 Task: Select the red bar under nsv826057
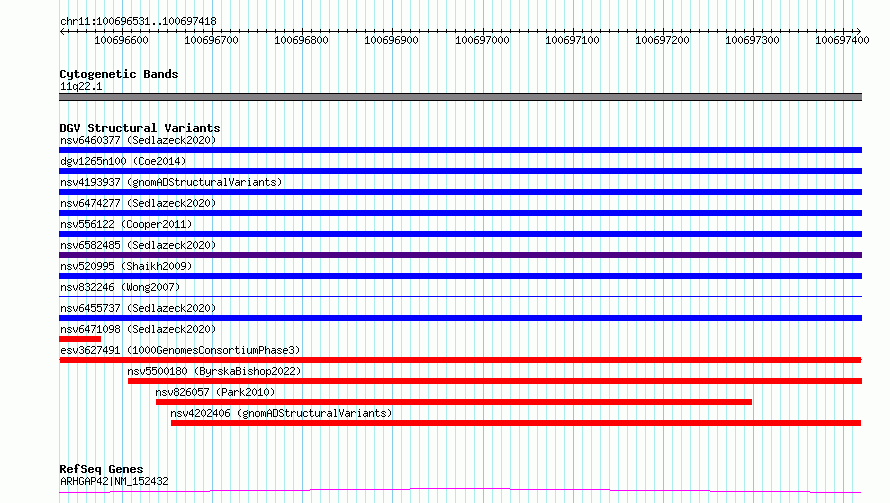click(454, 402)
